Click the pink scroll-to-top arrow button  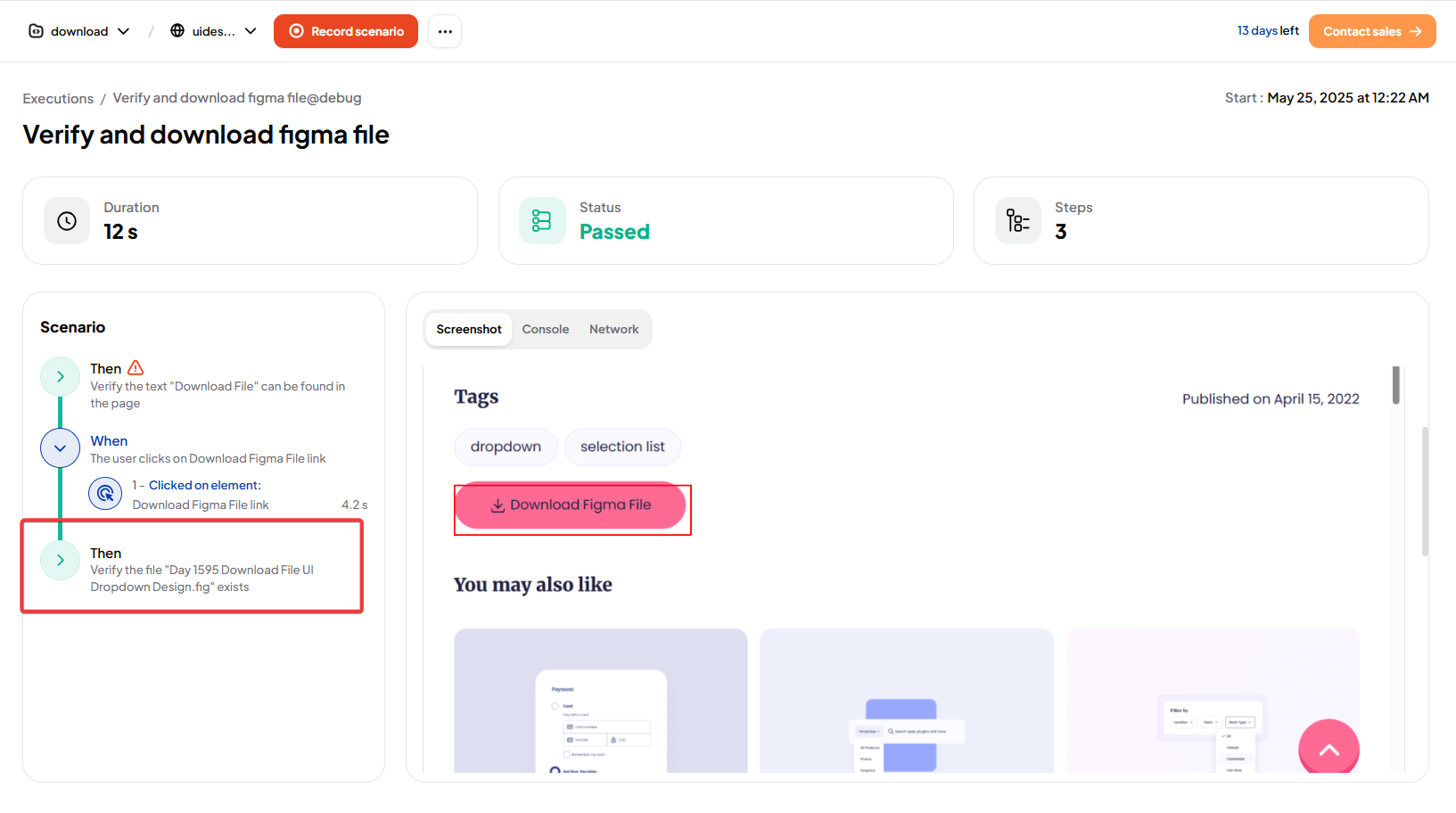click(1328, 749)
